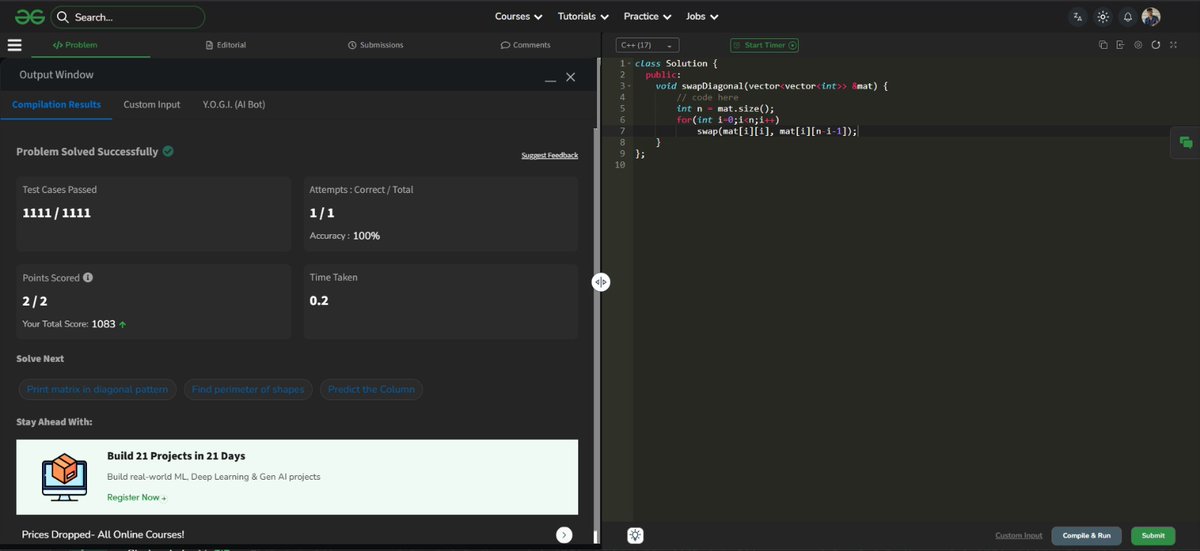
Task: Click the green chat bubble widget
Action: (x=1186, y=143)
